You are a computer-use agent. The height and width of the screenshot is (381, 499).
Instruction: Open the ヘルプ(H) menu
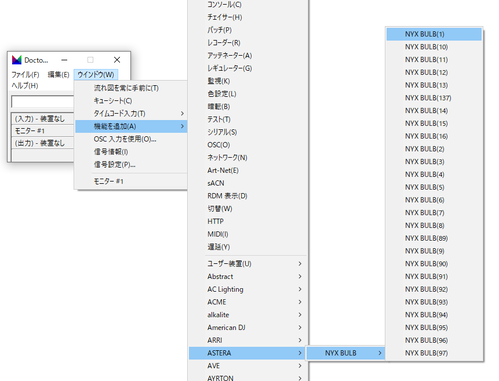25,86
